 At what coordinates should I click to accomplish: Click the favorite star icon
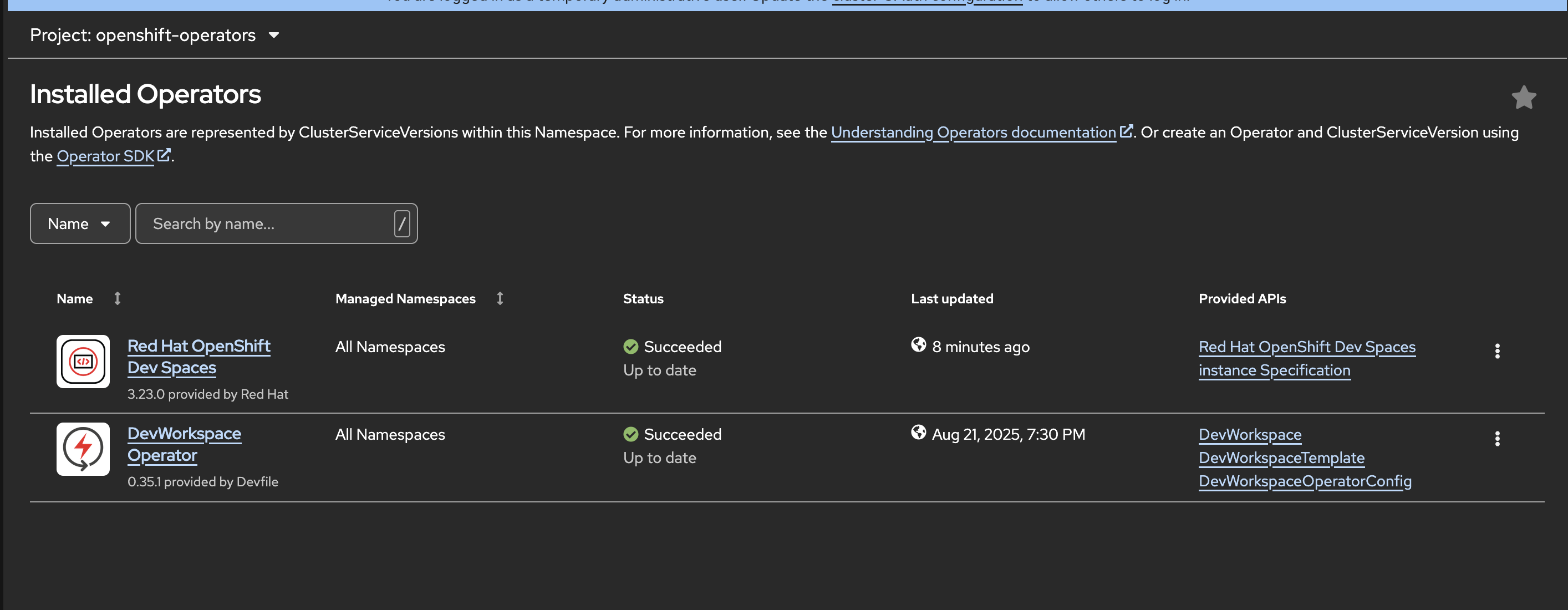point(1523,98)
